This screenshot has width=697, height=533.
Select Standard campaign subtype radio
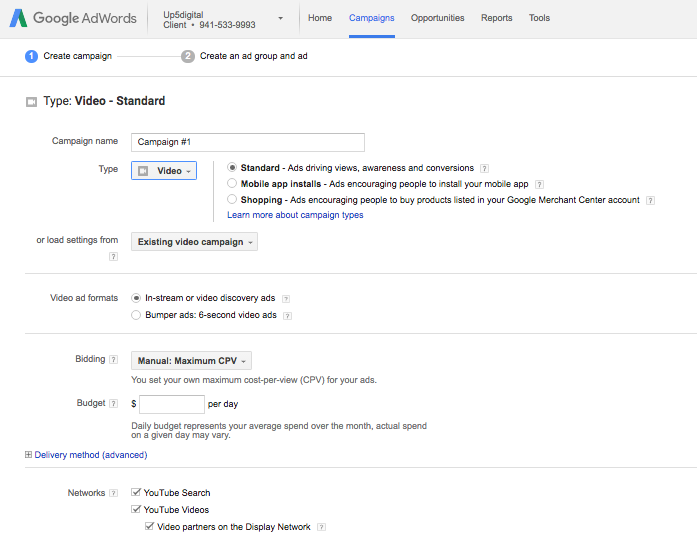[232, 168]
